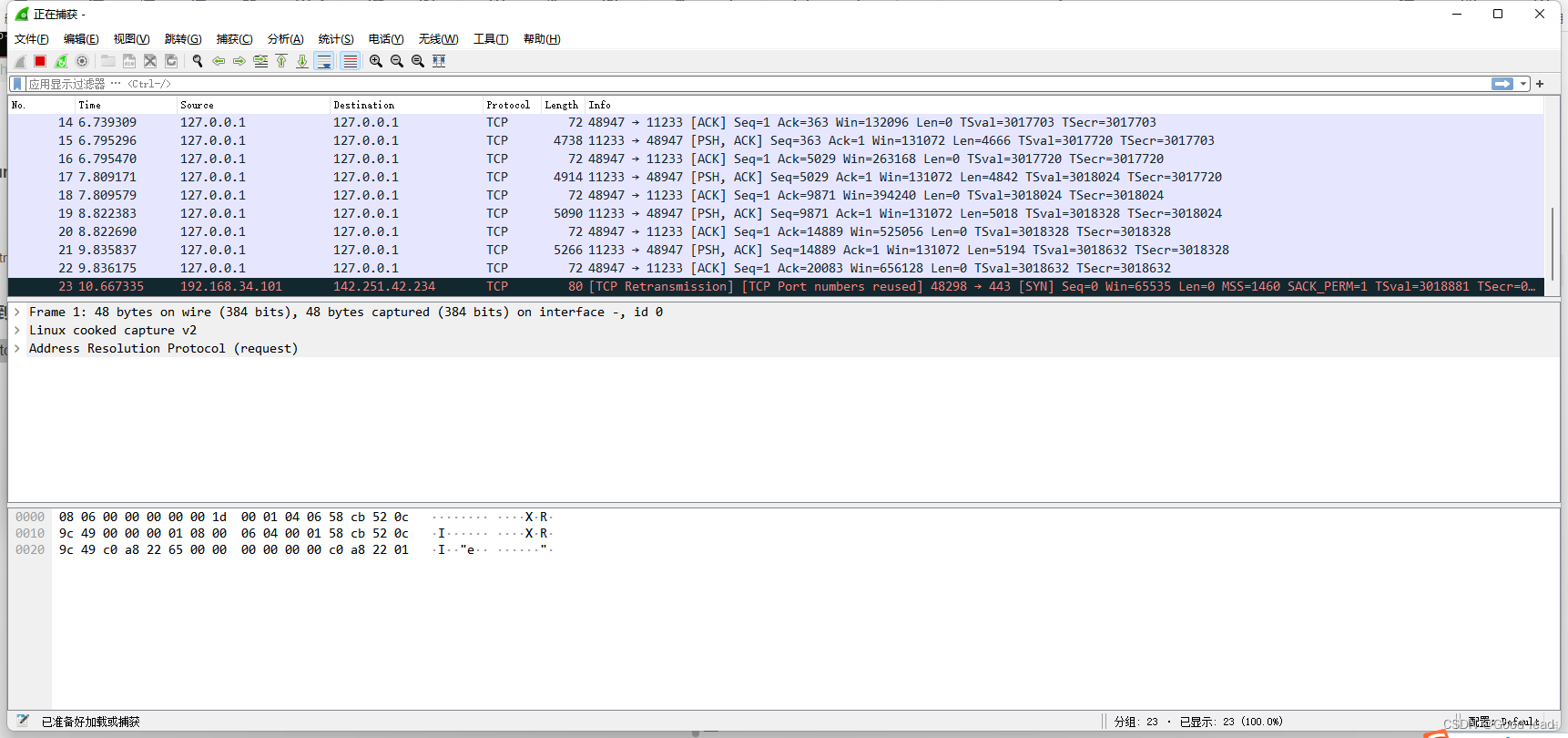Restart the current capture
Image resolution: width=1568 pixels, height=738 pixels.
click(61, 61)
